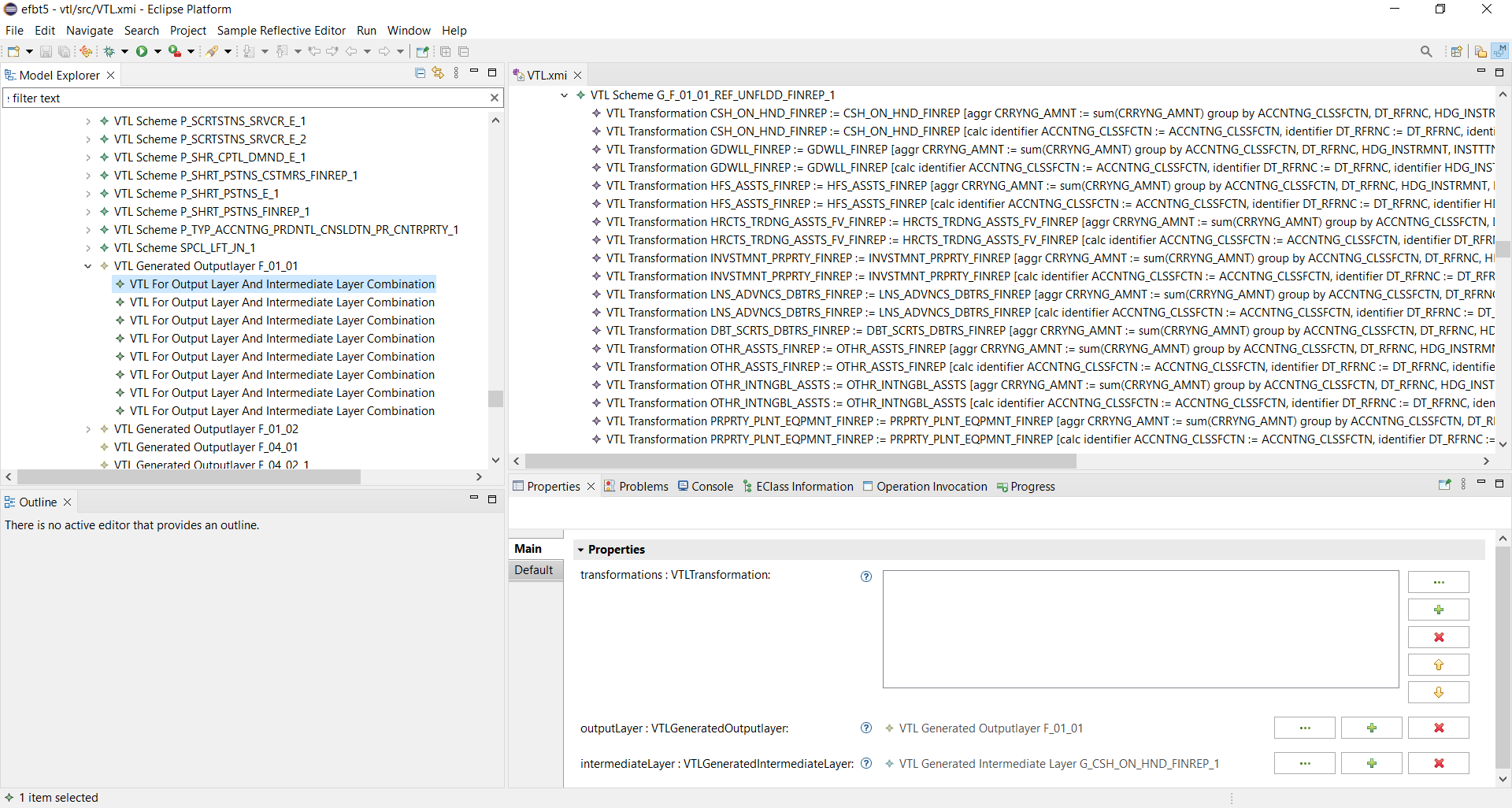This screenshot has height=808, width=1512.
Task: Click help icon next to outputLayer property
Action: 866,728
